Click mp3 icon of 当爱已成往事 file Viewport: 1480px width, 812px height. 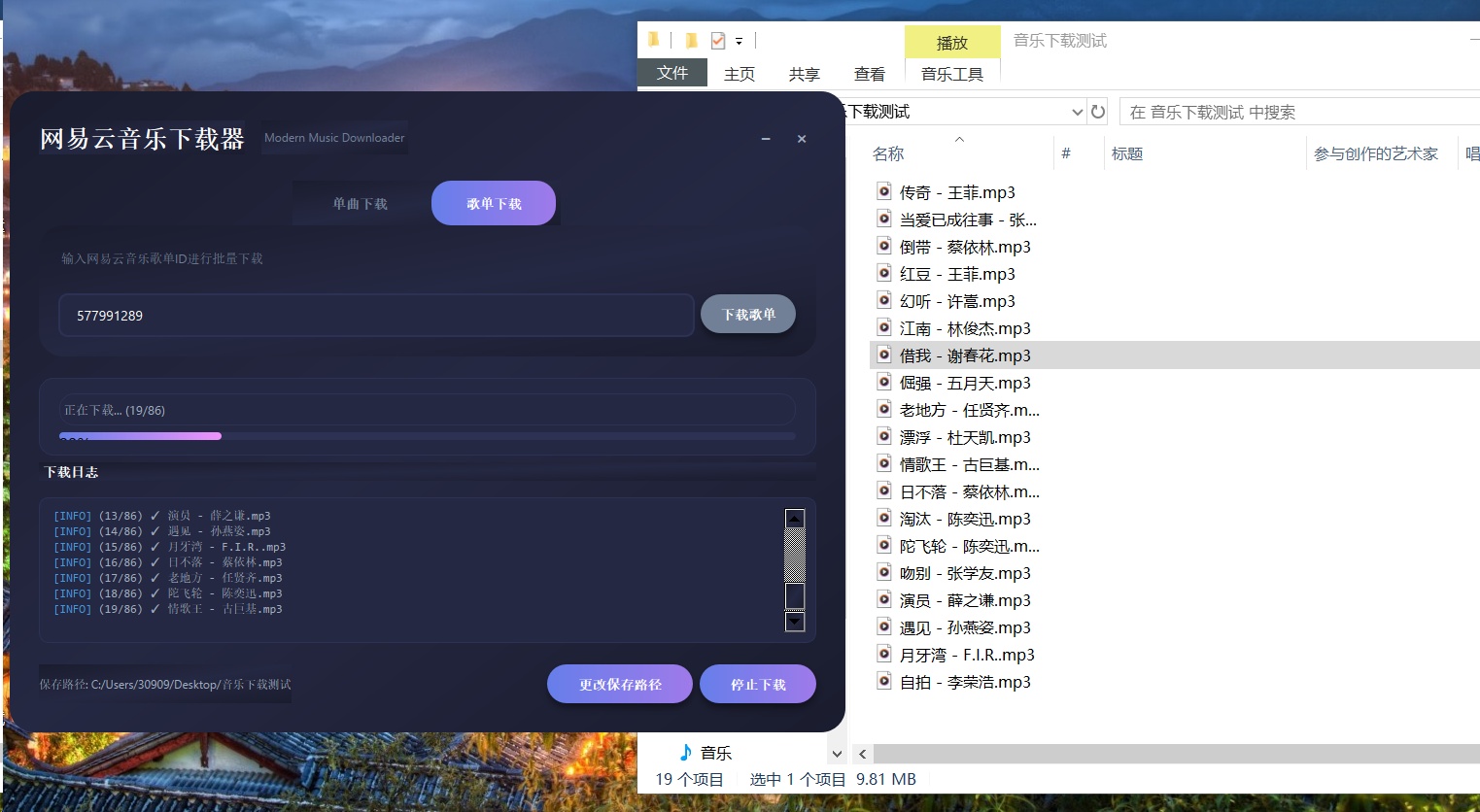(884, 219)
